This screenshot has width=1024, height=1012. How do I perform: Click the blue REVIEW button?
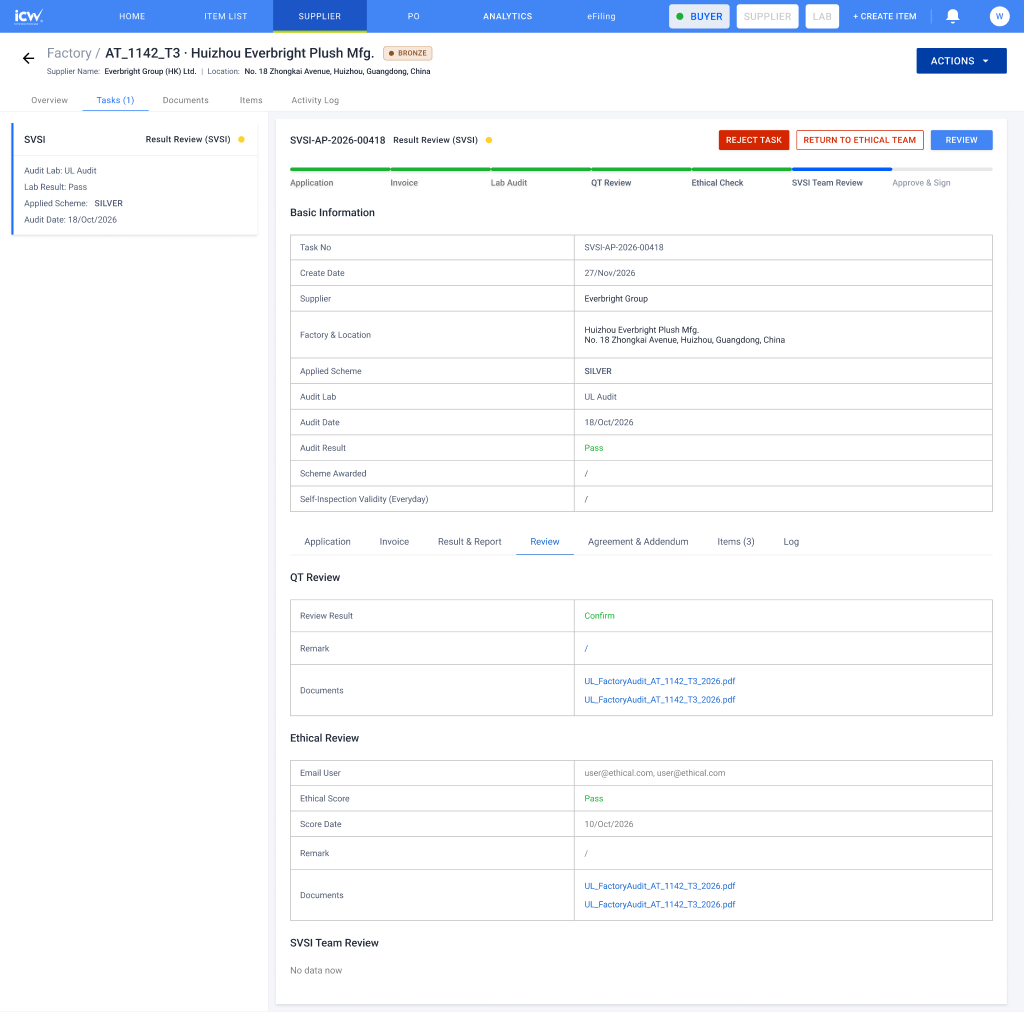(961, 140)
